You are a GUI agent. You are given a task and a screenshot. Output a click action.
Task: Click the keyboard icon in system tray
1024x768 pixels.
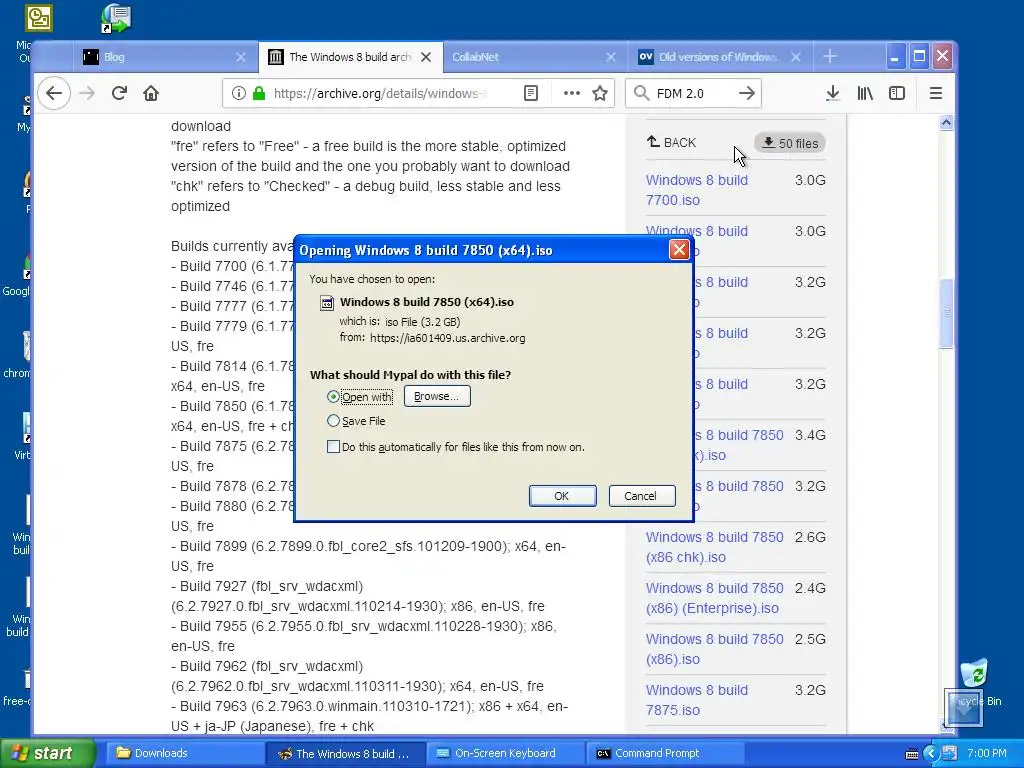[912, 754]
